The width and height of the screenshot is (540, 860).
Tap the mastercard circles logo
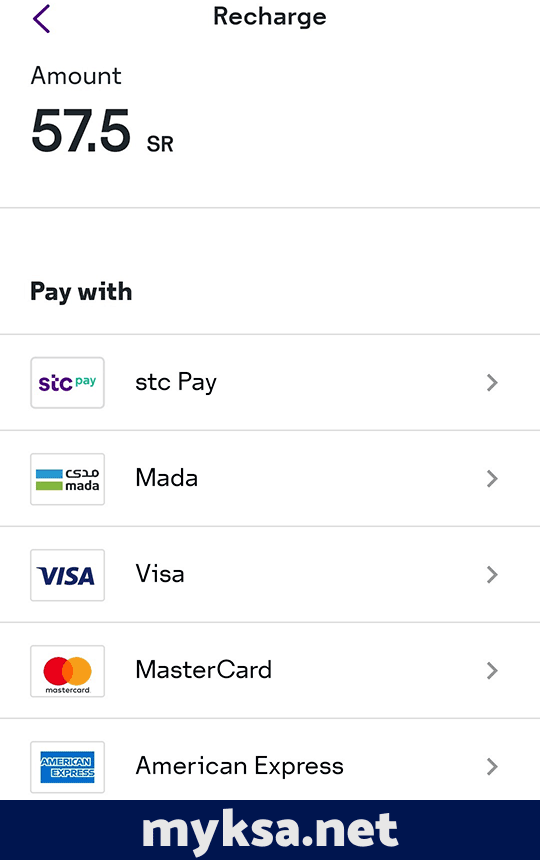(67, 671)
